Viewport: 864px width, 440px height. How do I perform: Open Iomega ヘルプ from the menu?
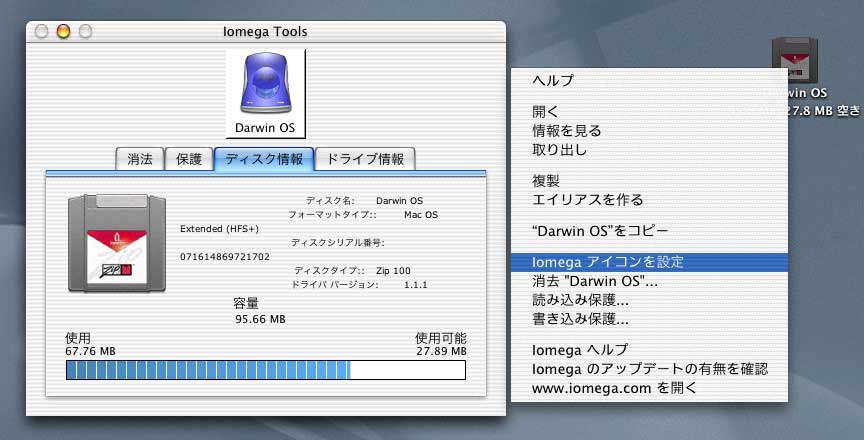[x=649, y=350]
